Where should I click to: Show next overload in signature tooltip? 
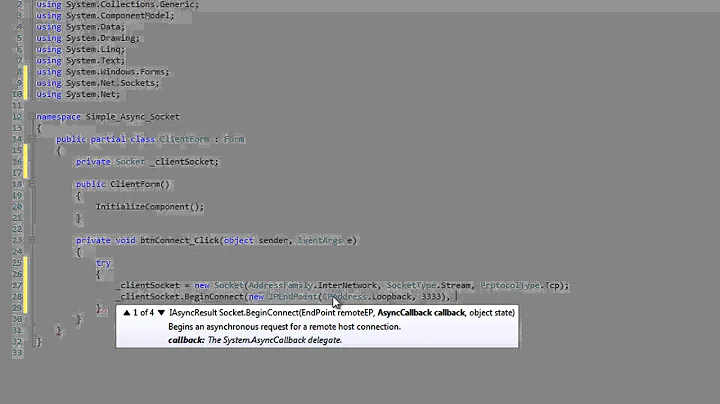[x=161, y=313]
